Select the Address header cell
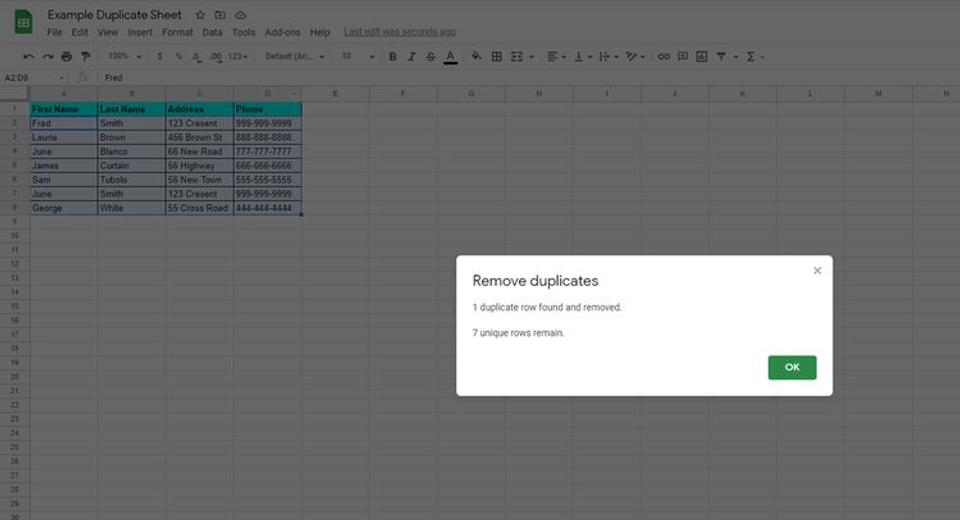The image size is (960, 520). 200,109
